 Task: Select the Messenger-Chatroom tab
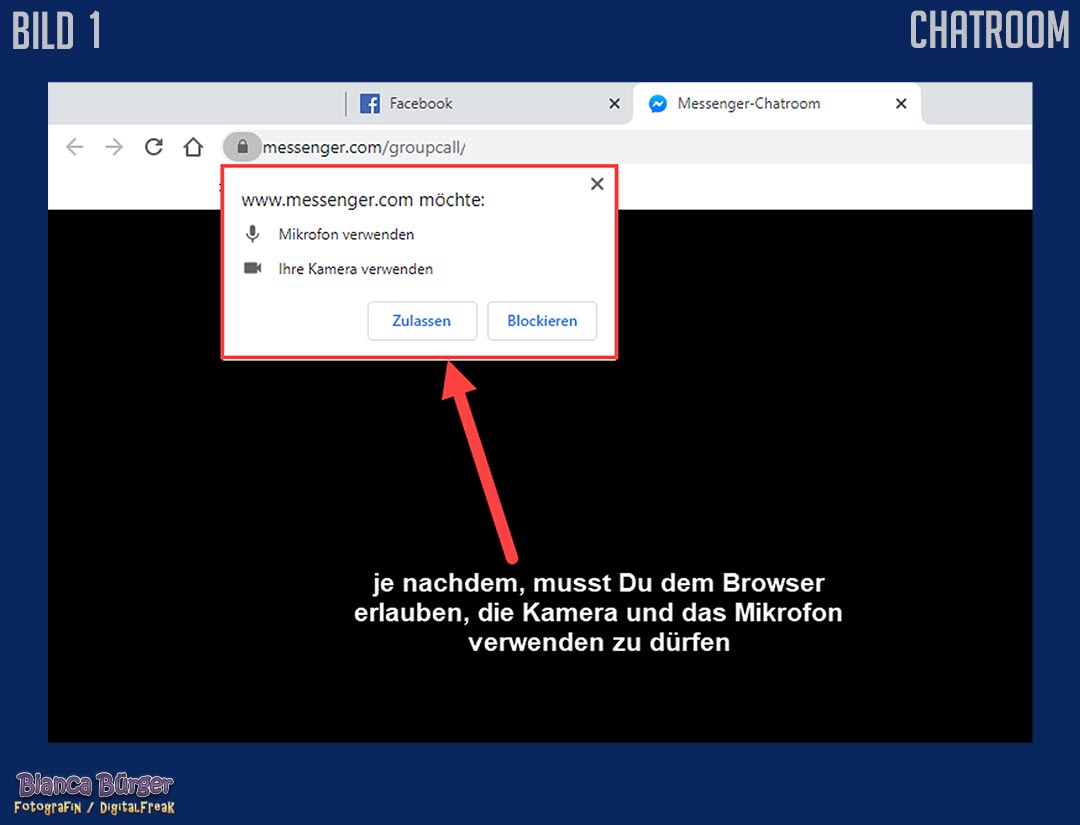pyautogui.click(x=776, y=103)
